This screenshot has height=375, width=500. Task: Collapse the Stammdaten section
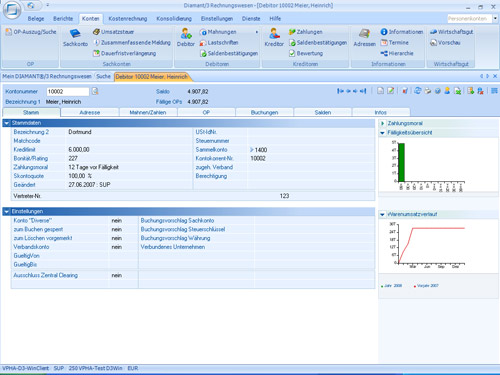pos(6,123)
